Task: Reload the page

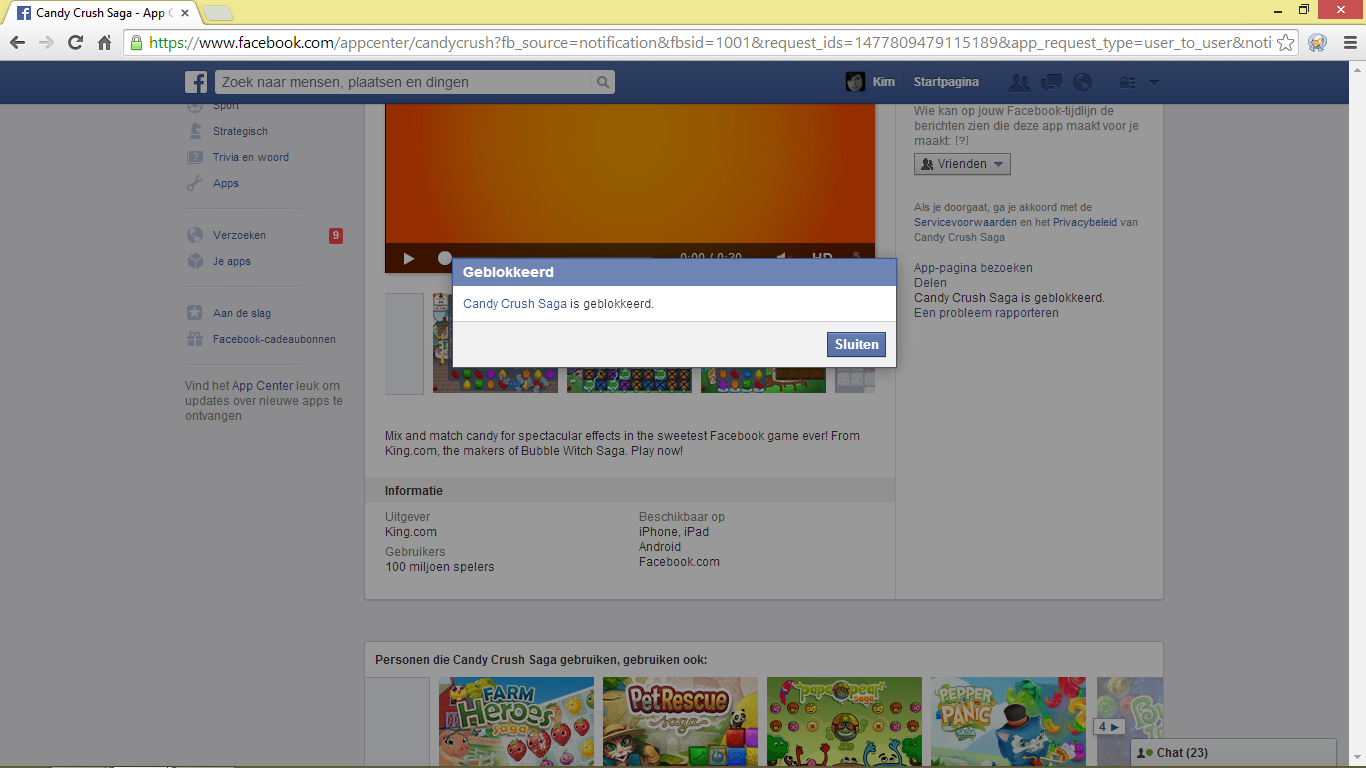Action: pos(75,42)
